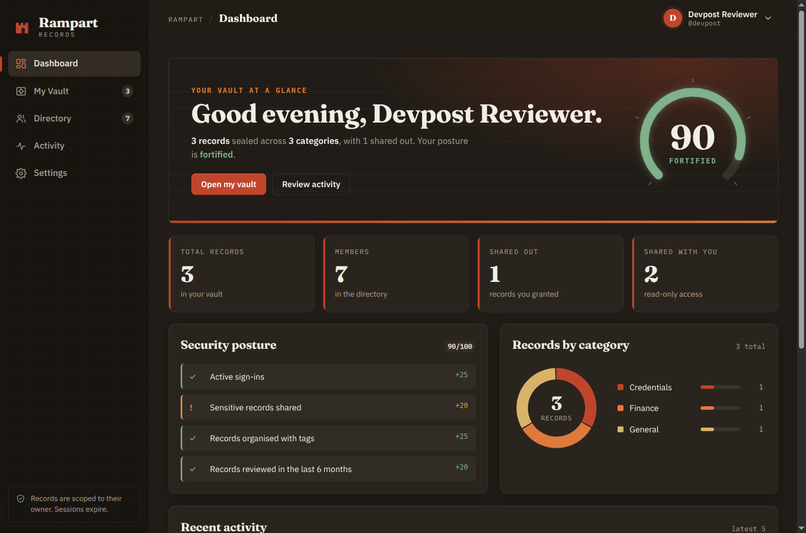Click the 90 Fortified score gauge
The height and width of the screenshot is (533, 806).
pyautogui.click(x=692, y=136)
